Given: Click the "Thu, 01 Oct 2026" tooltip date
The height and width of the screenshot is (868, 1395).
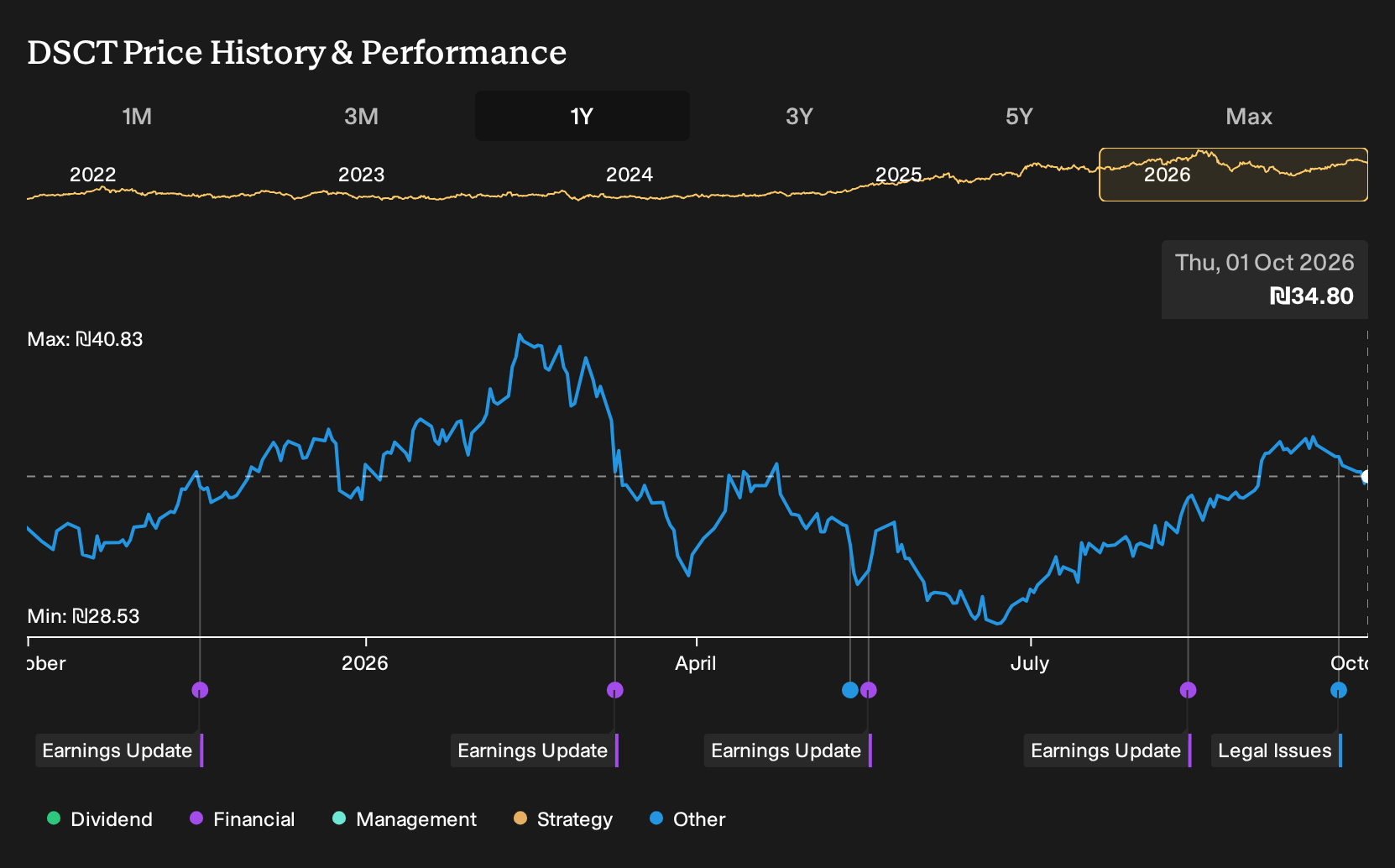Looking at the screenshot, I should pos(1264,263).
